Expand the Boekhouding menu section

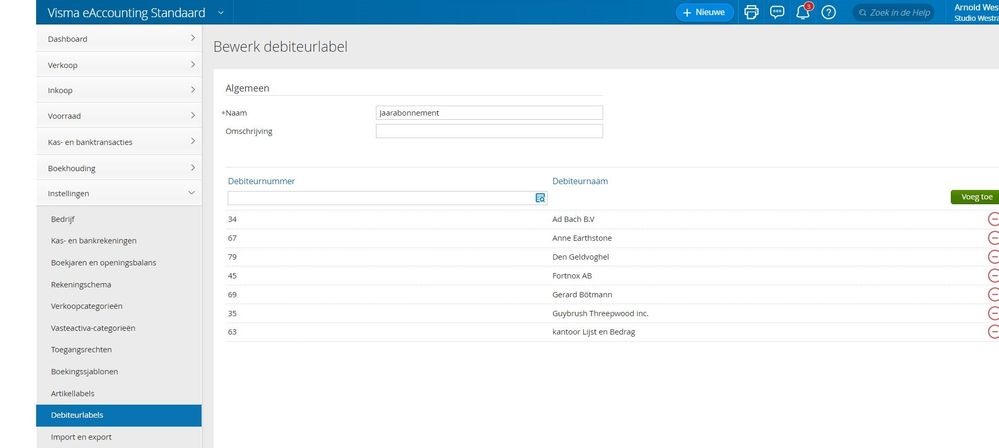[x=119, y=168]
